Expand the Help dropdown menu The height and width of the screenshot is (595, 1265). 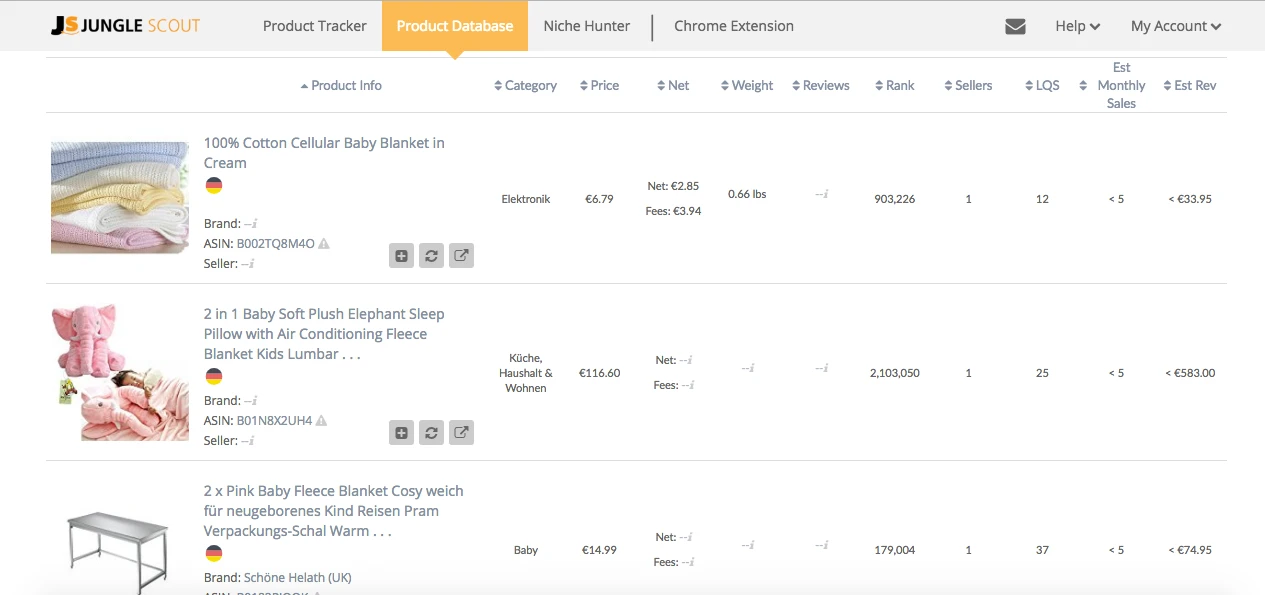pos(1078,26)
